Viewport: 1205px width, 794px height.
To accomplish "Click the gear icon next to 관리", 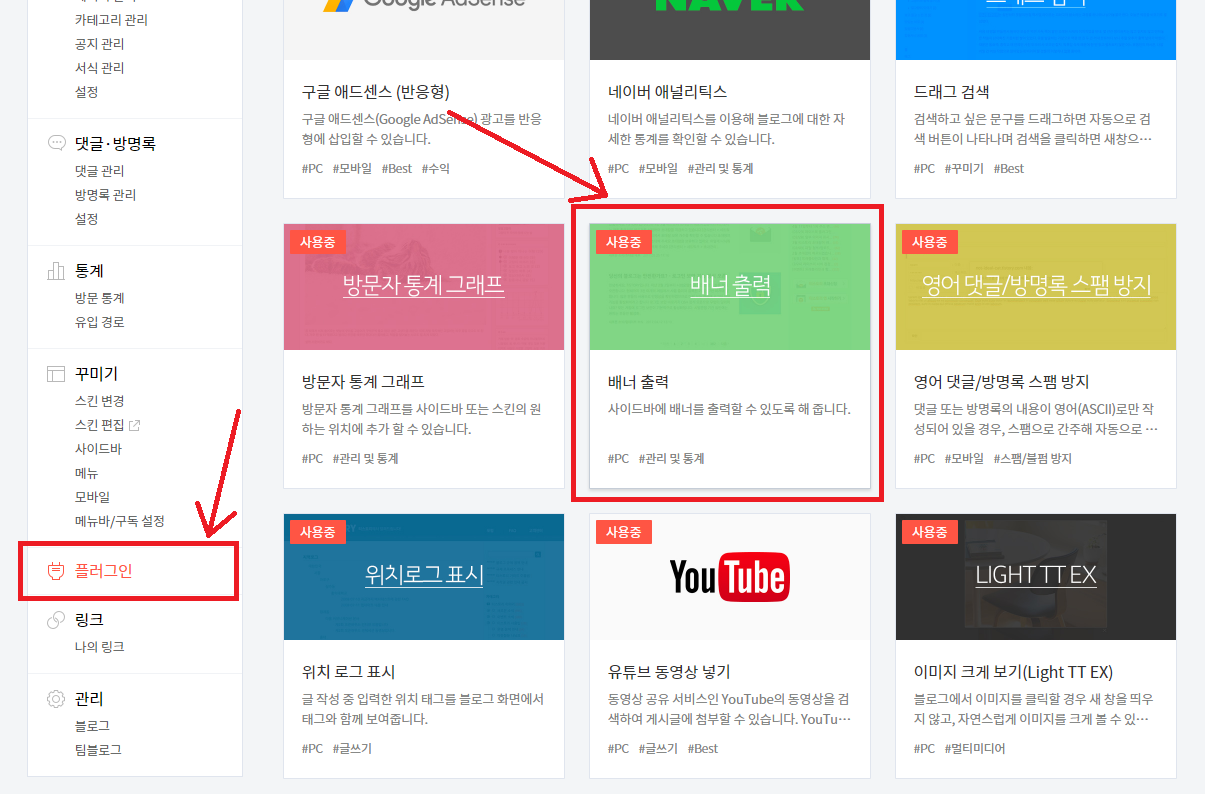I will coord(57,698).
